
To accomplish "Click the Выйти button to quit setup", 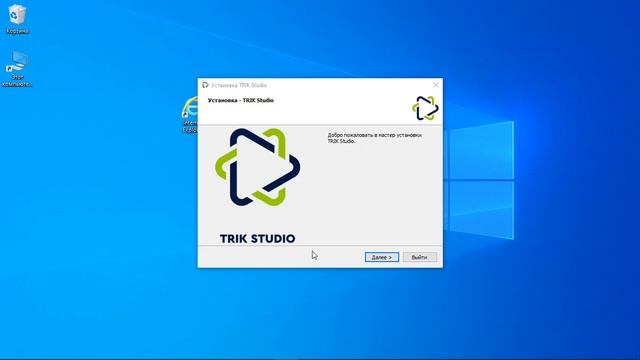I will coord(420,257).
